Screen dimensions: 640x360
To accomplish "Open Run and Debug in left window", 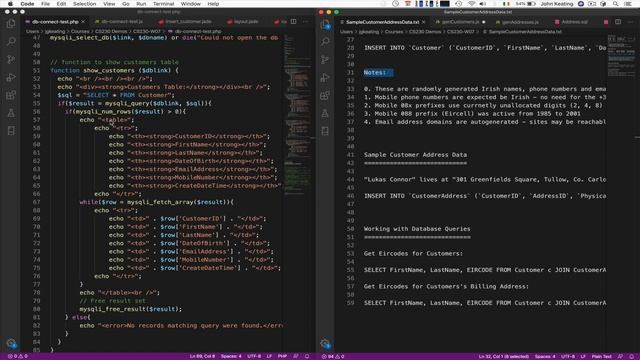I will (11, 77).
